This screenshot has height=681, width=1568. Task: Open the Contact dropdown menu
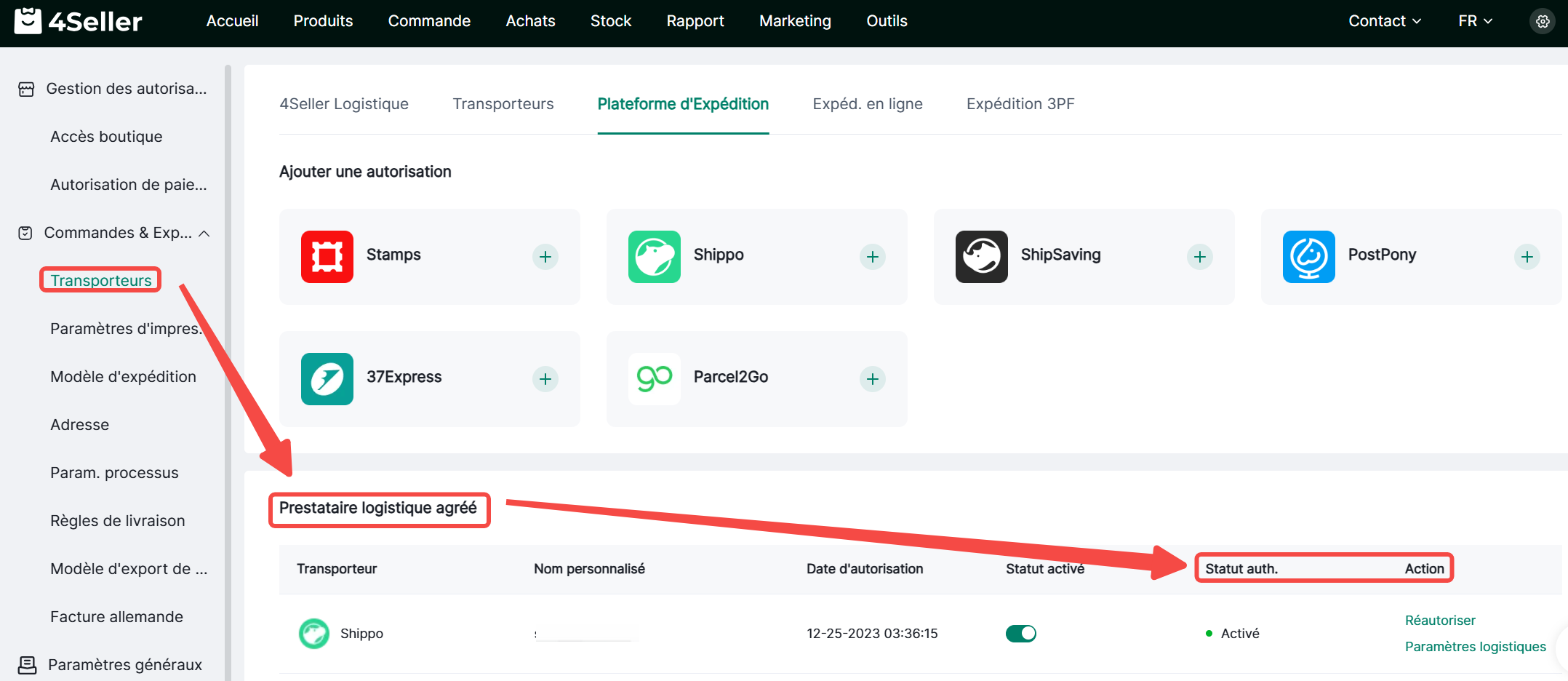point(1384,21)
